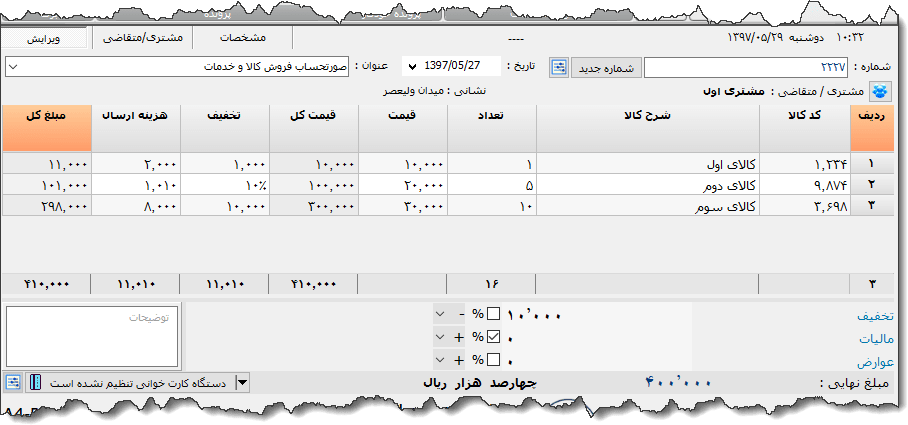Switch to the مشخصات tab
This screenshot has width=908, height=425.
click(243, 38)
